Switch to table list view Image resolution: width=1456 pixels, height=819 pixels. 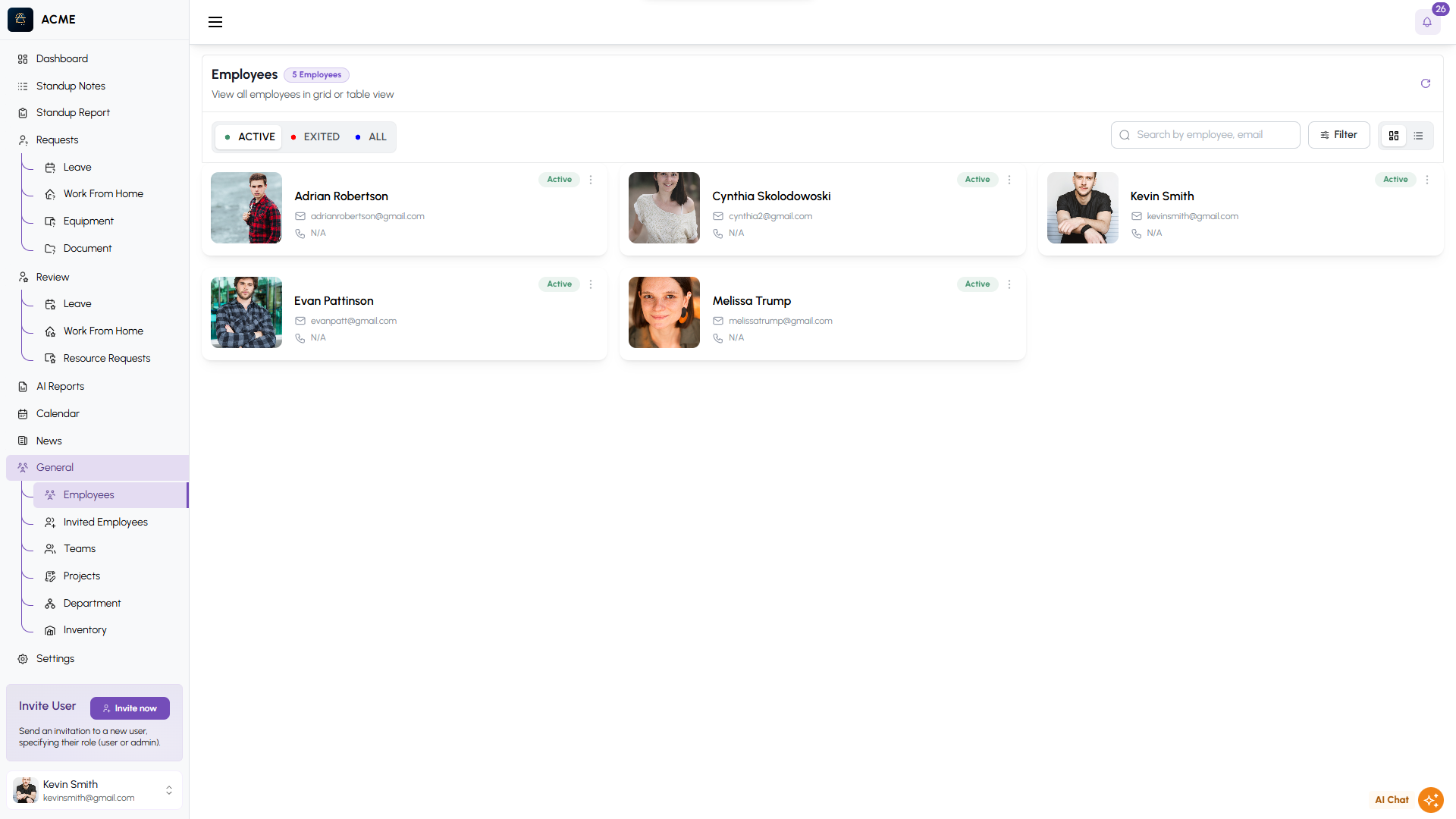click(x=1418, y=136)
